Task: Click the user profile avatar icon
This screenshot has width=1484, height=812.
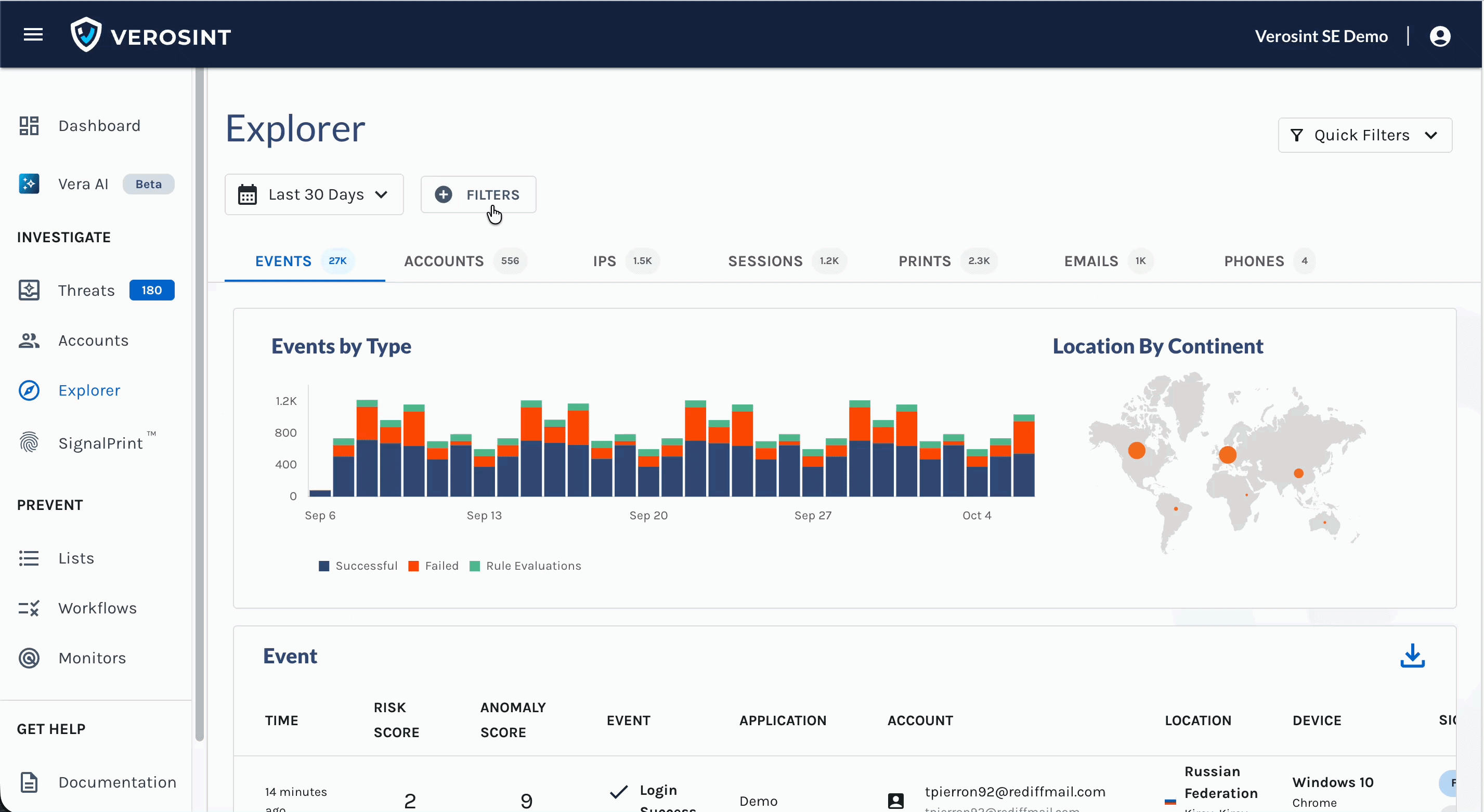Action: pos(1440,36)
